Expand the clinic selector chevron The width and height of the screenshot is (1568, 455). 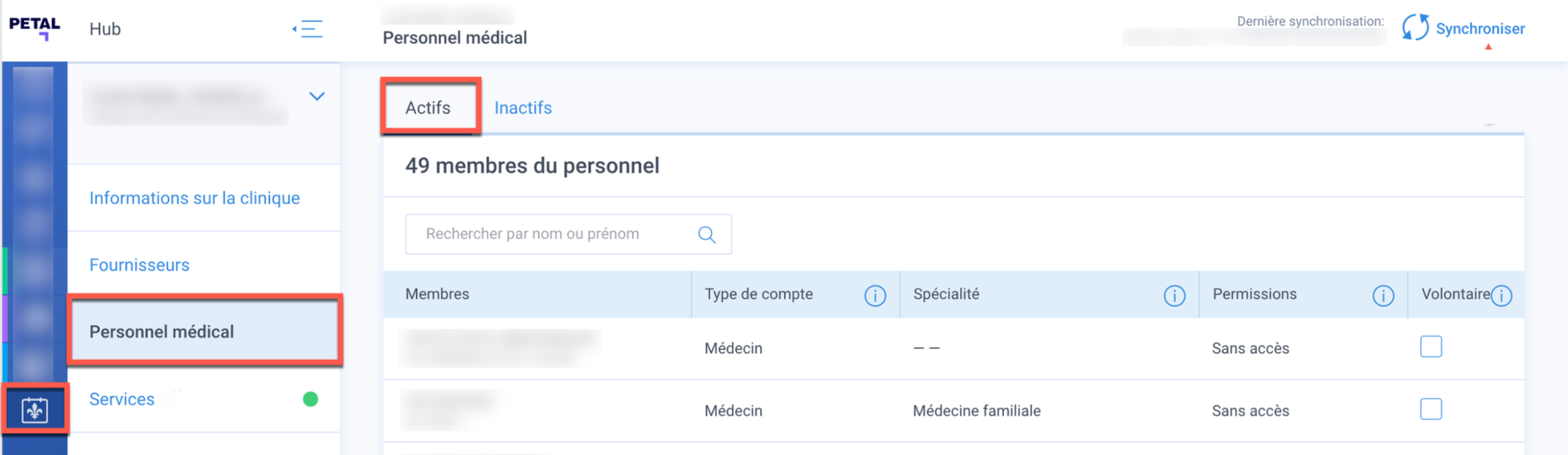317,96
